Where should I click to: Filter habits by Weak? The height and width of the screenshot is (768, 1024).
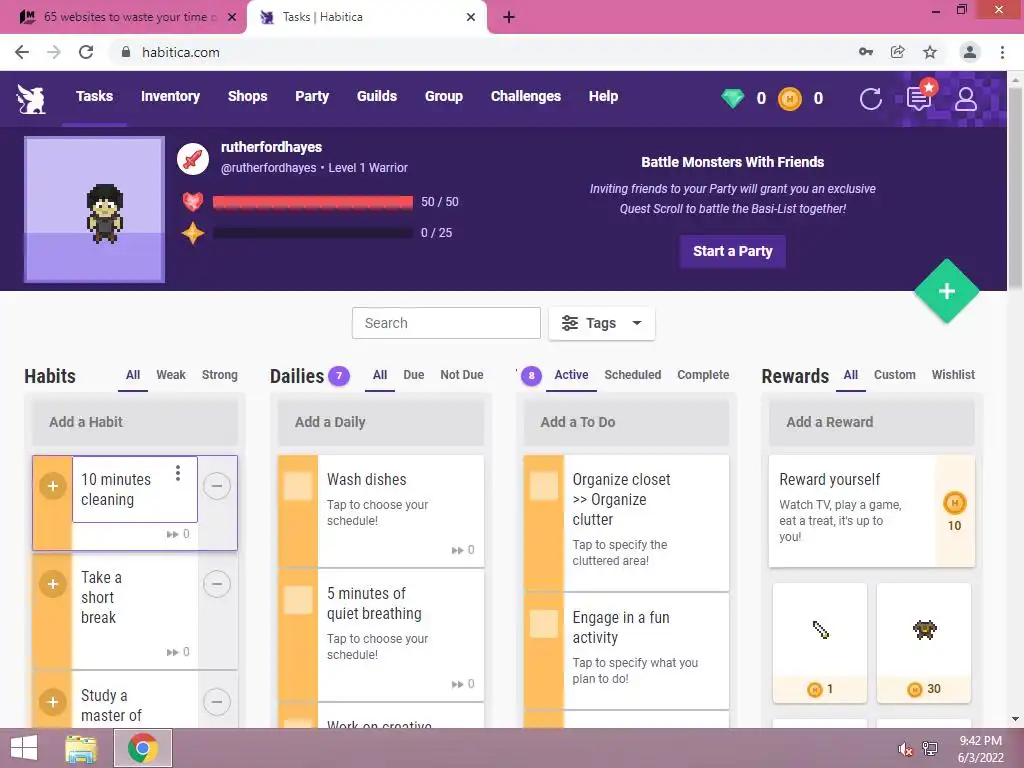coord(171,375)
